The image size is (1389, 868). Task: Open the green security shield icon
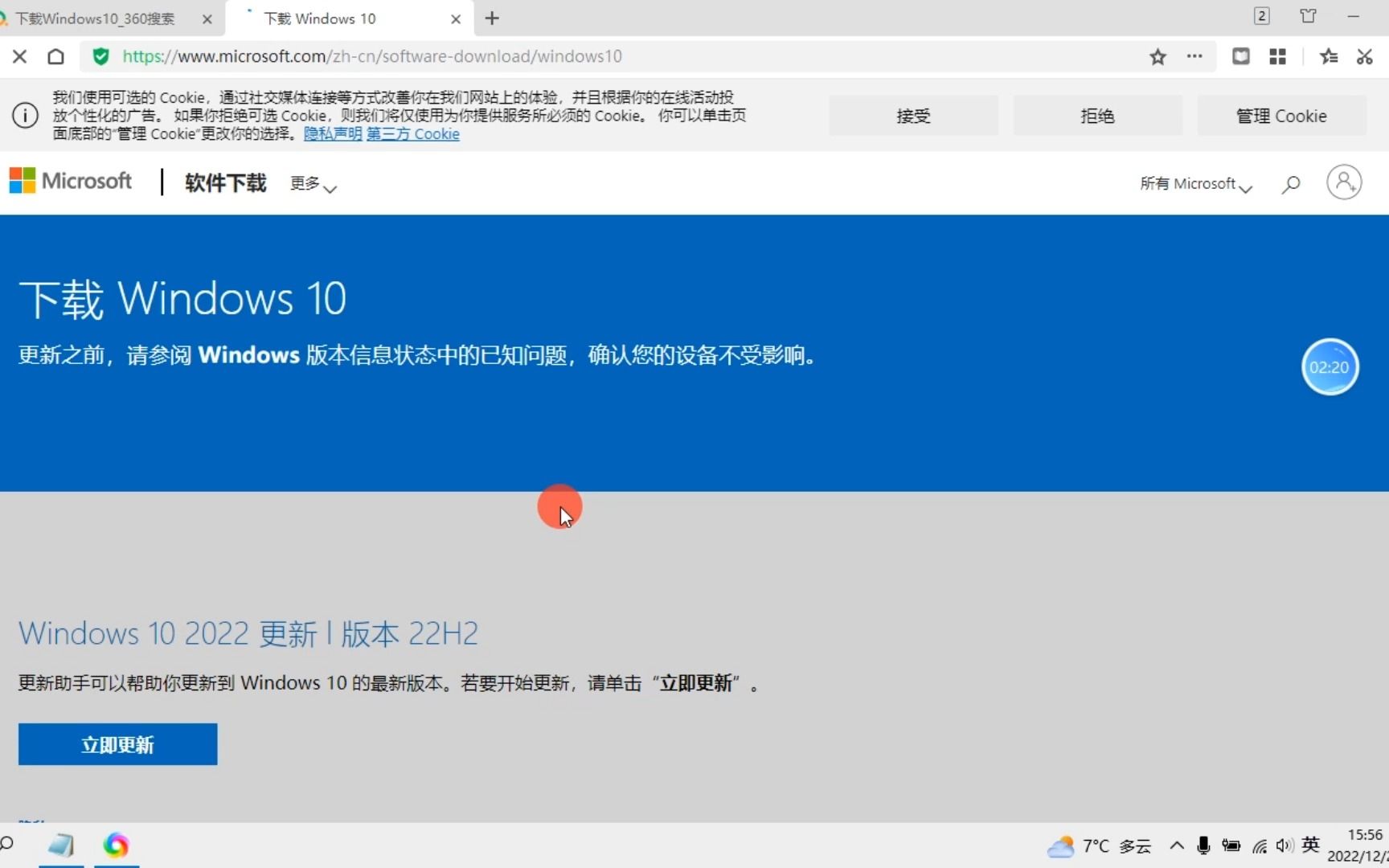click(x=100, y=56)
